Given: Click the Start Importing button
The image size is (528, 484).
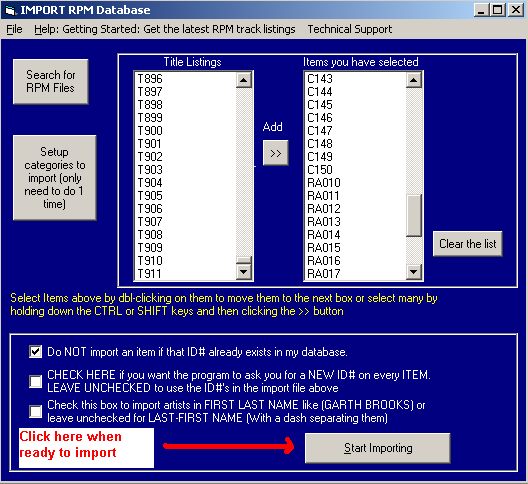Looking at the screenshot, I should 378,448.
